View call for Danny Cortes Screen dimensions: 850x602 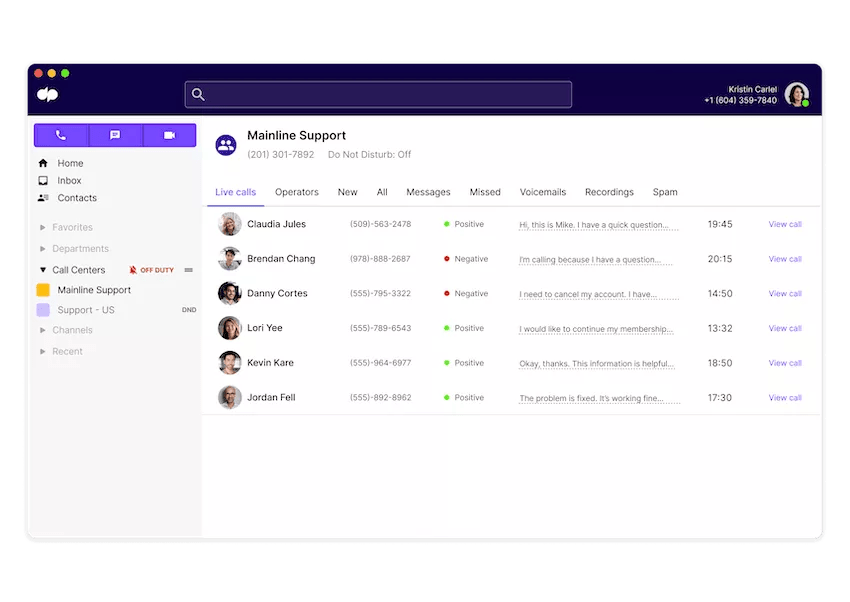pyautogui.click(x=785, y=293)
